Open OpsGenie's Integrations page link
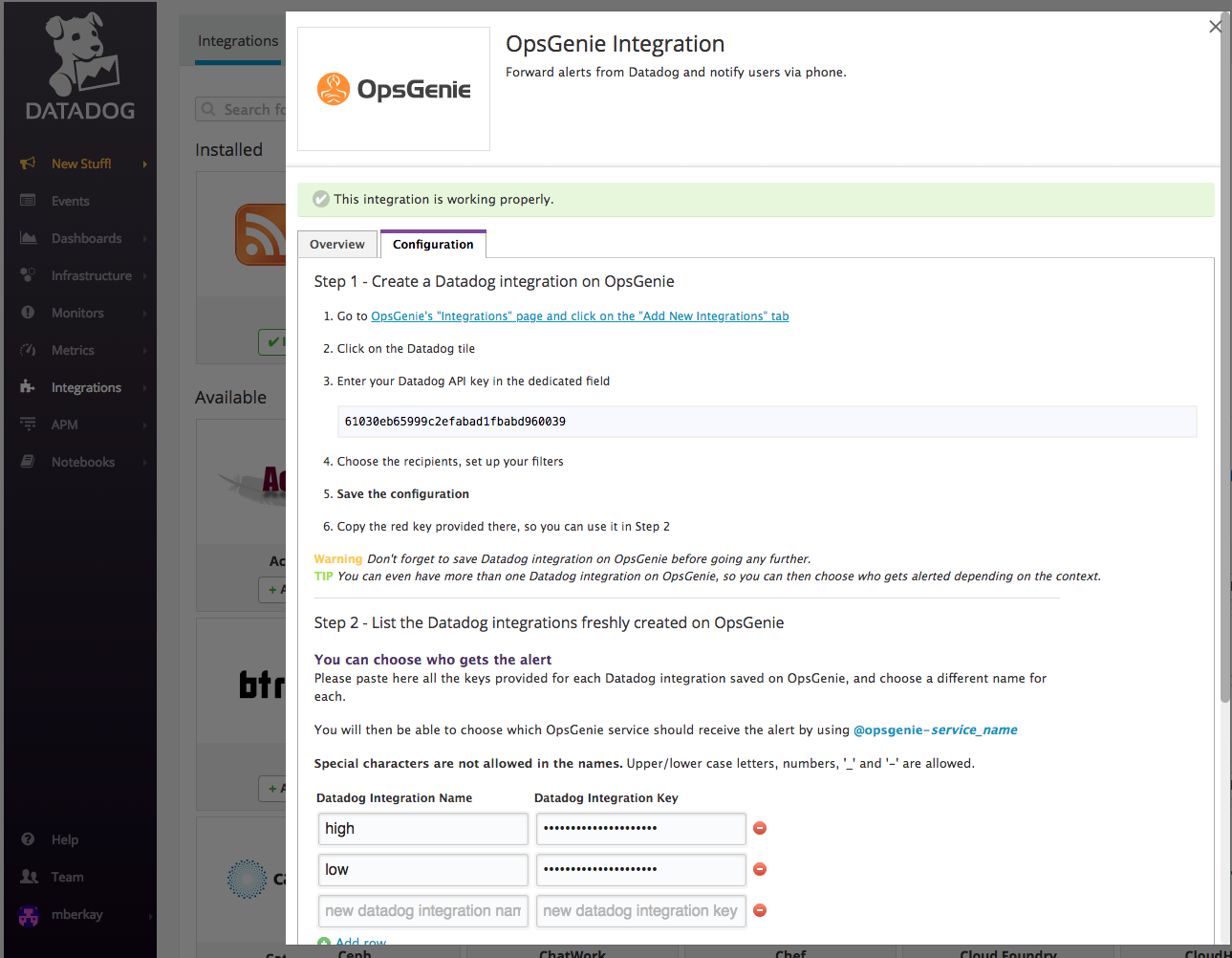Screen dimensions: 1232x958 click(579, 316)
